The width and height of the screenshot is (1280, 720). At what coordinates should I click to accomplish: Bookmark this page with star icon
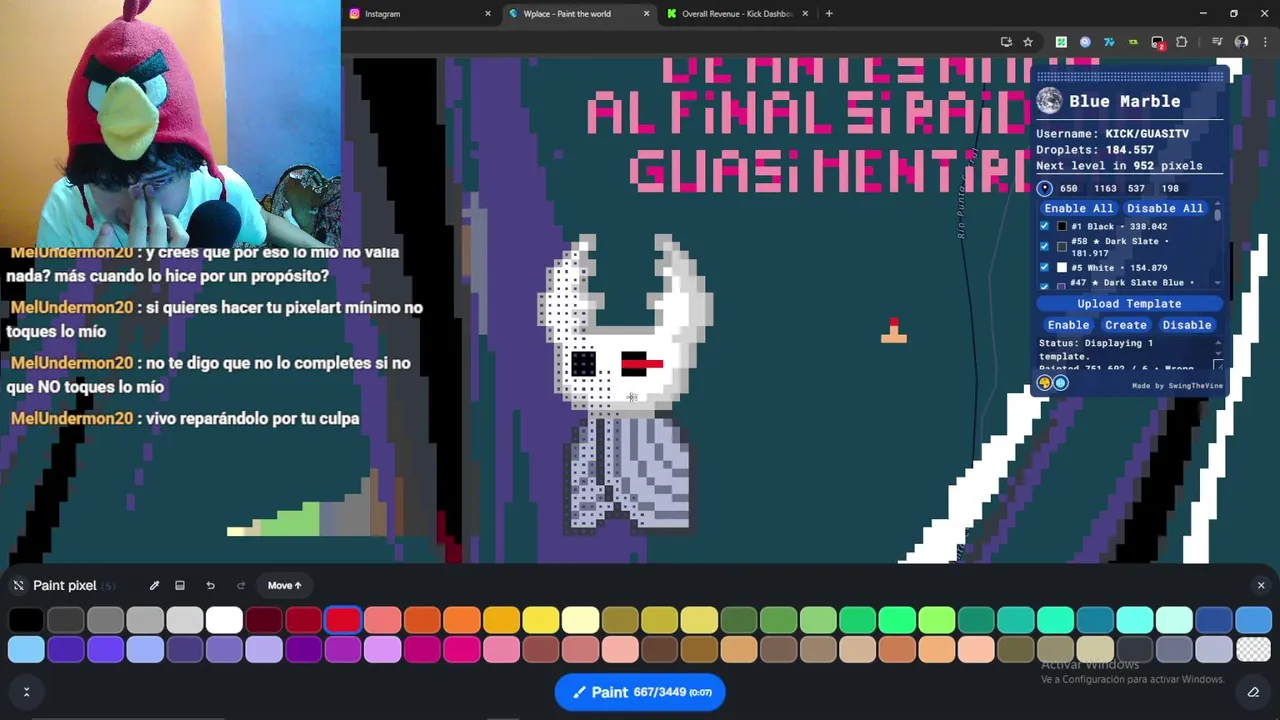[1028, 42]
